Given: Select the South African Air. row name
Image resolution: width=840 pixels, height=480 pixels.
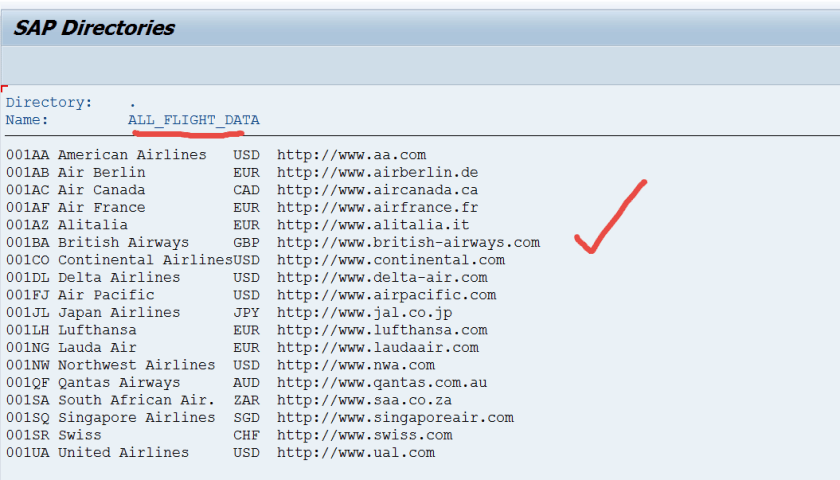Looking at the screenshot, I should [x=137, y=400].
